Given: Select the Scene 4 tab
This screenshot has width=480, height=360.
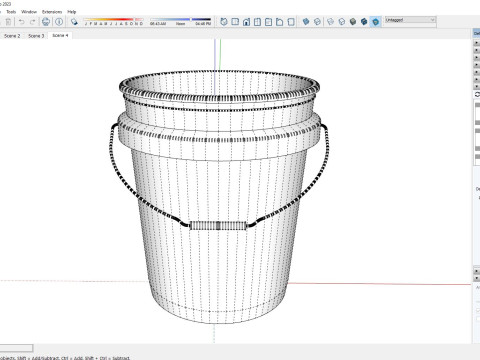Looking at the screenshot, I should click(x=60, y=35).
